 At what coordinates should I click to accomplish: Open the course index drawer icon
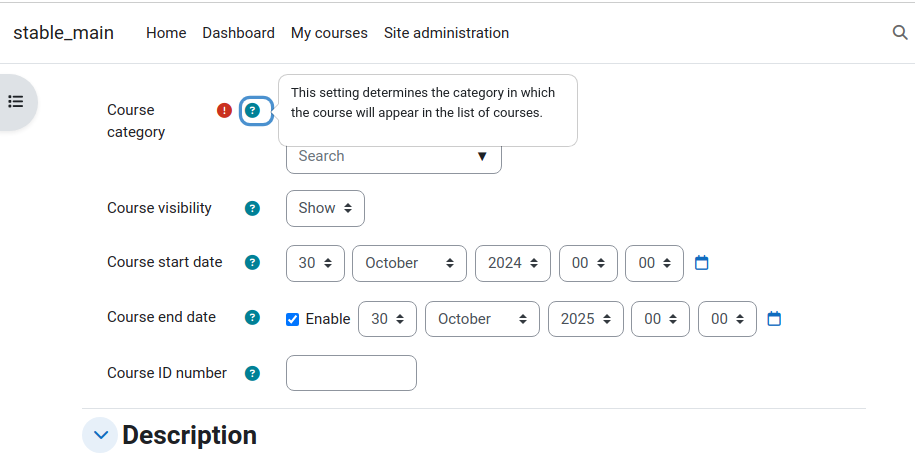pos(16,102)
